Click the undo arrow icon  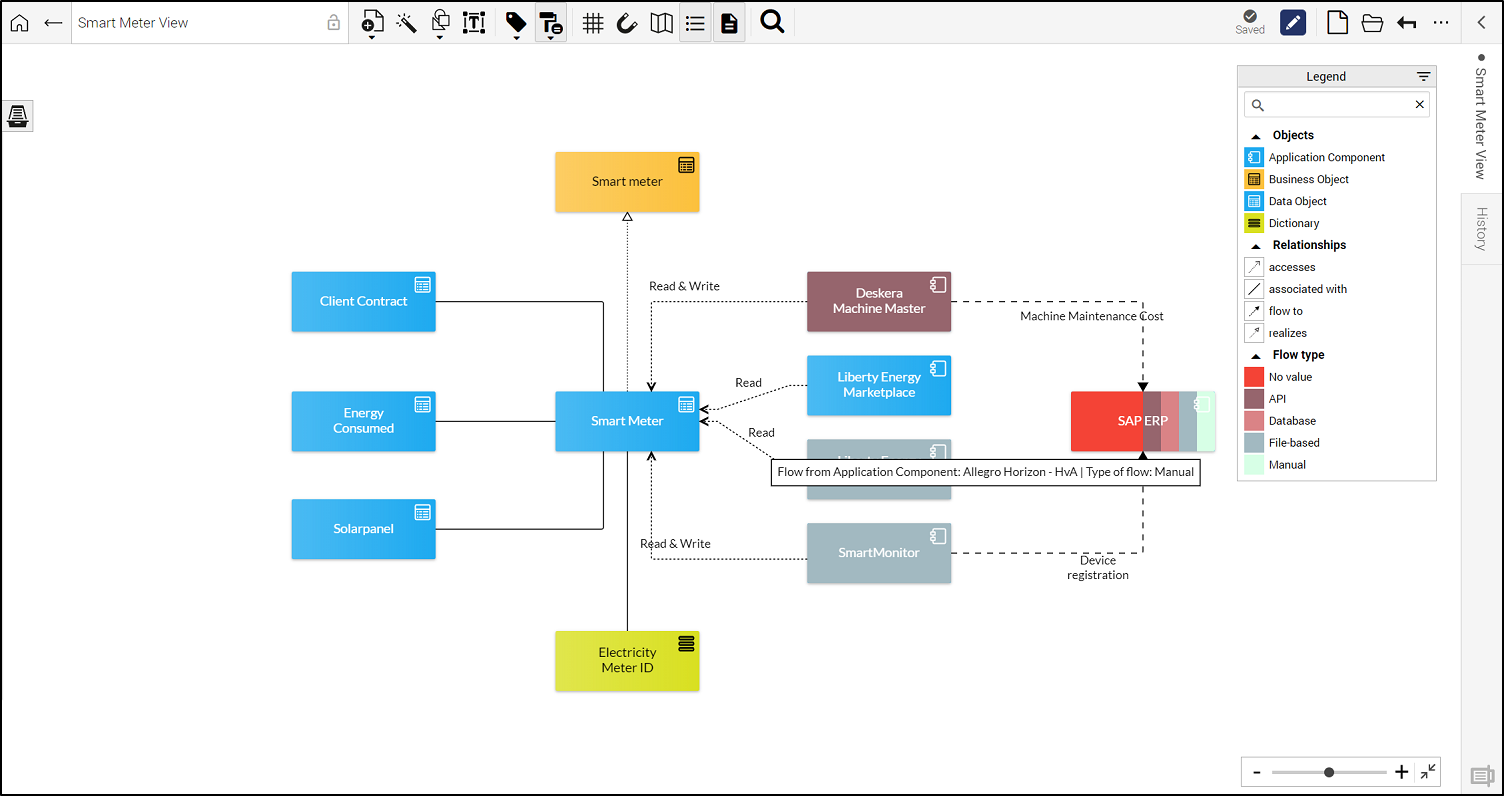(1407, 23)
